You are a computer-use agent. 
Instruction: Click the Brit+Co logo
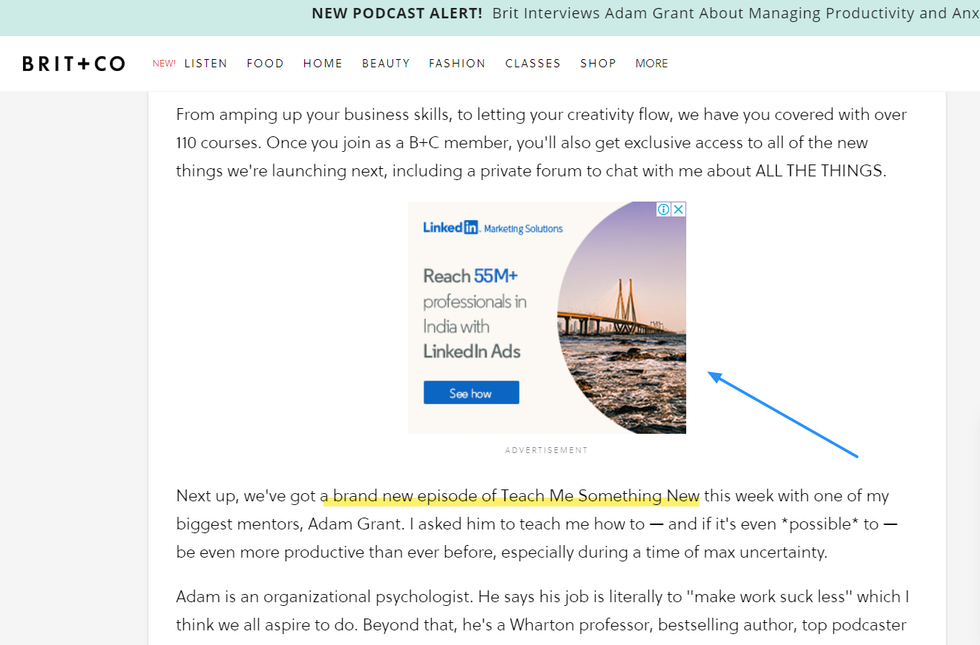click(73, 64)
